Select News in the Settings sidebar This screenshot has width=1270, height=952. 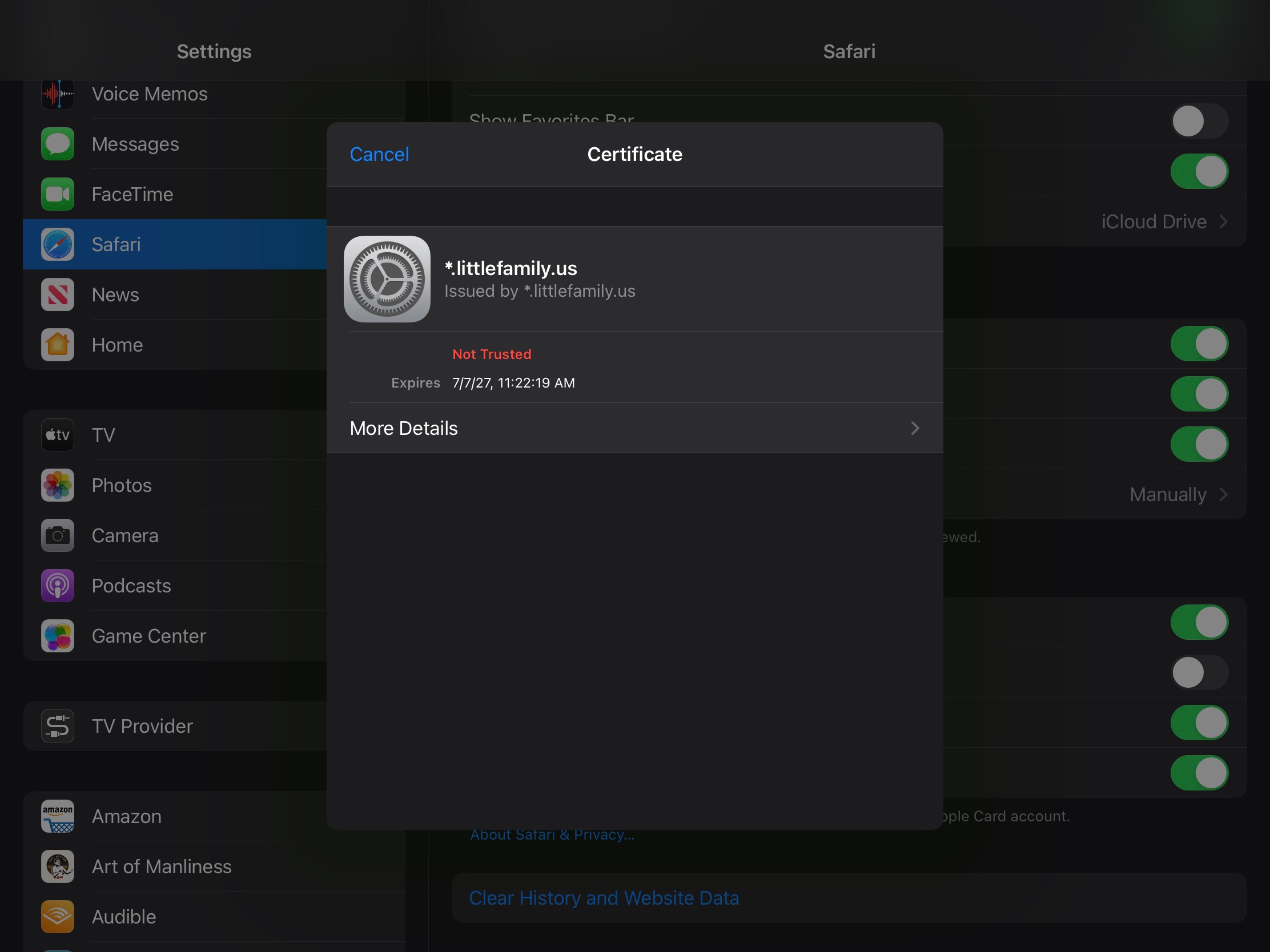[x=115, y=295]
